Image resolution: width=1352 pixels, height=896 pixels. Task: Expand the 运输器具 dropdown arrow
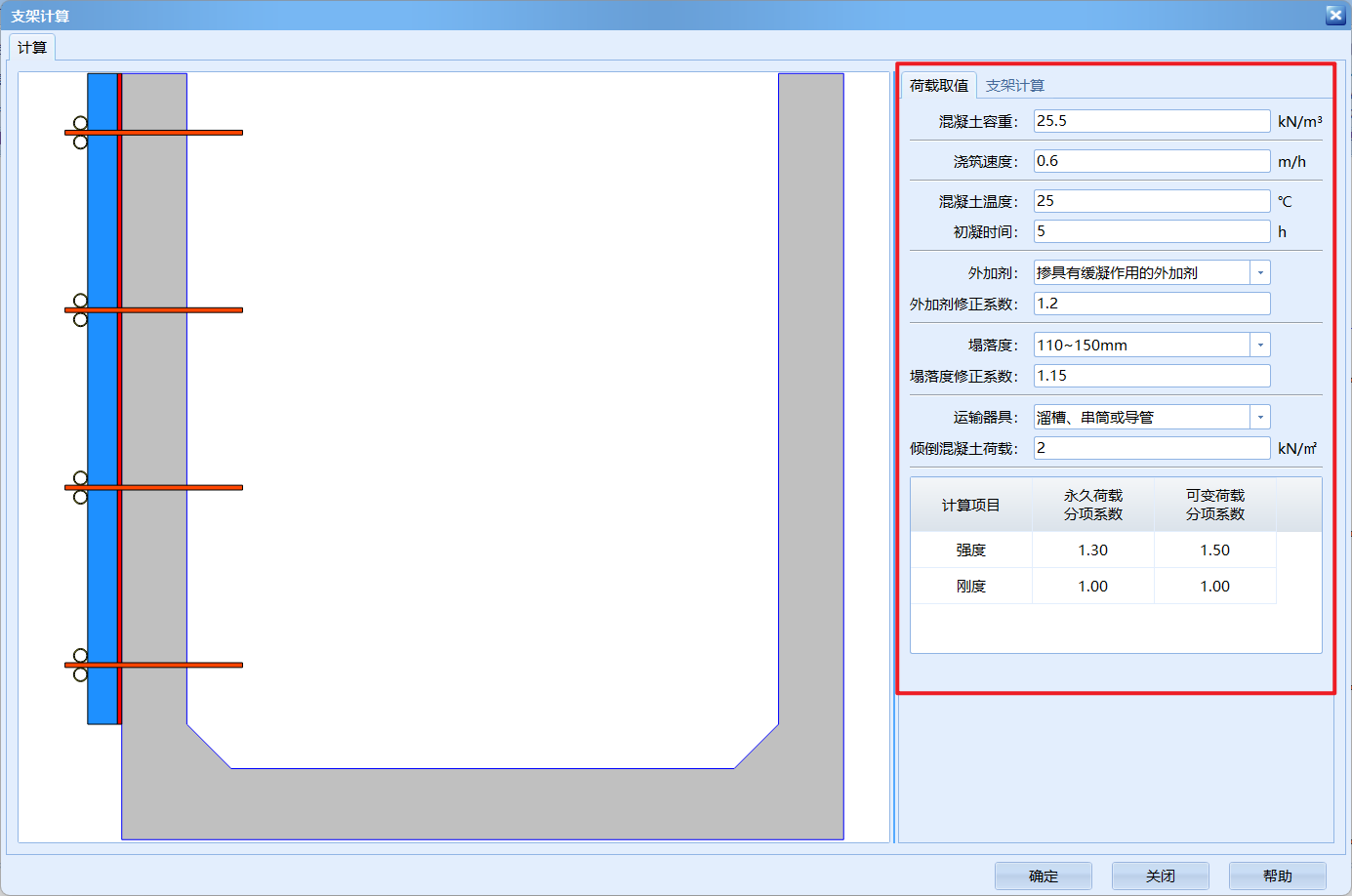(1260, 418)
